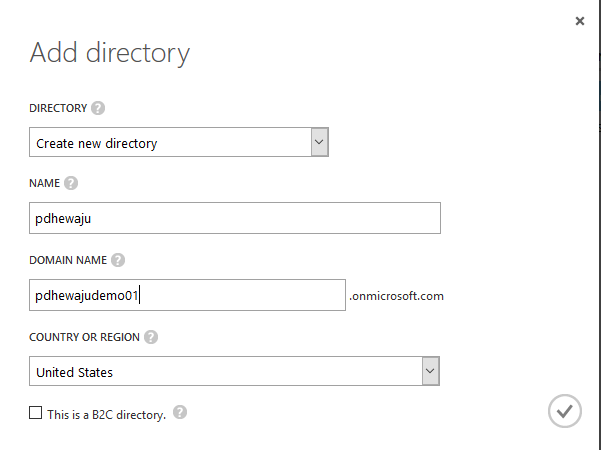Click the .onmicrosoft.com suffix text

pyautogui.click(x=396, y=296)
